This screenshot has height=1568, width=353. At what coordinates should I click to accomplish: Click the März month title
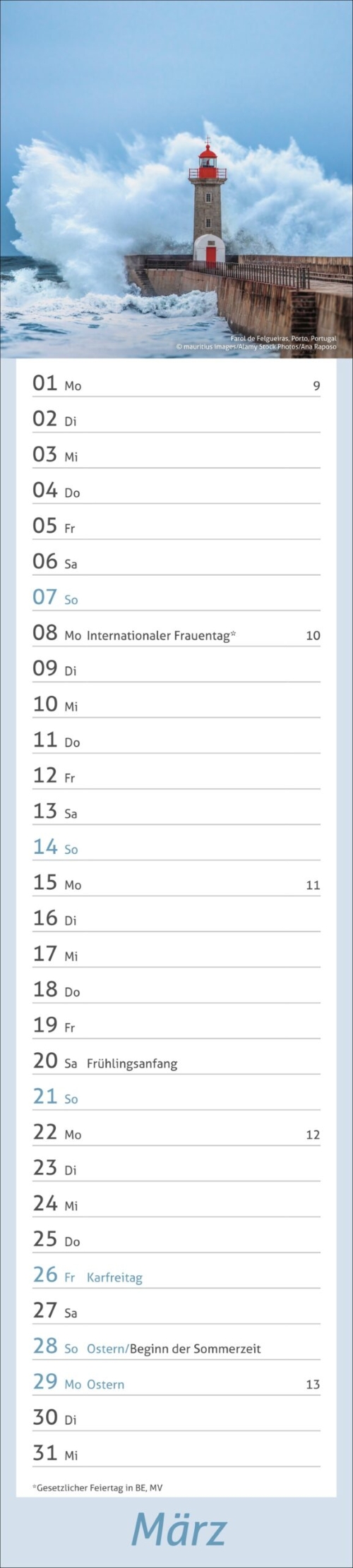pos(179,1529)
